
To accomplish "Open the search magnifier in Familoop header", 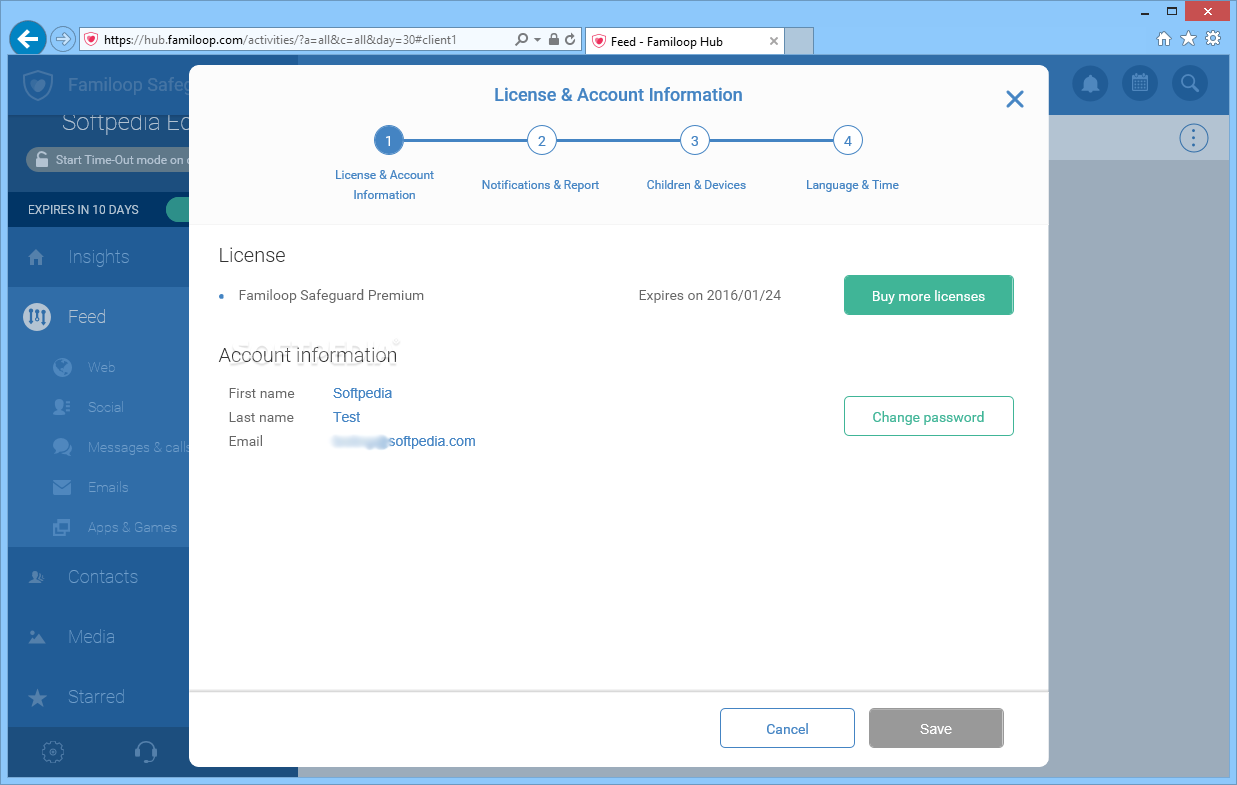I will pos(1189,83).
